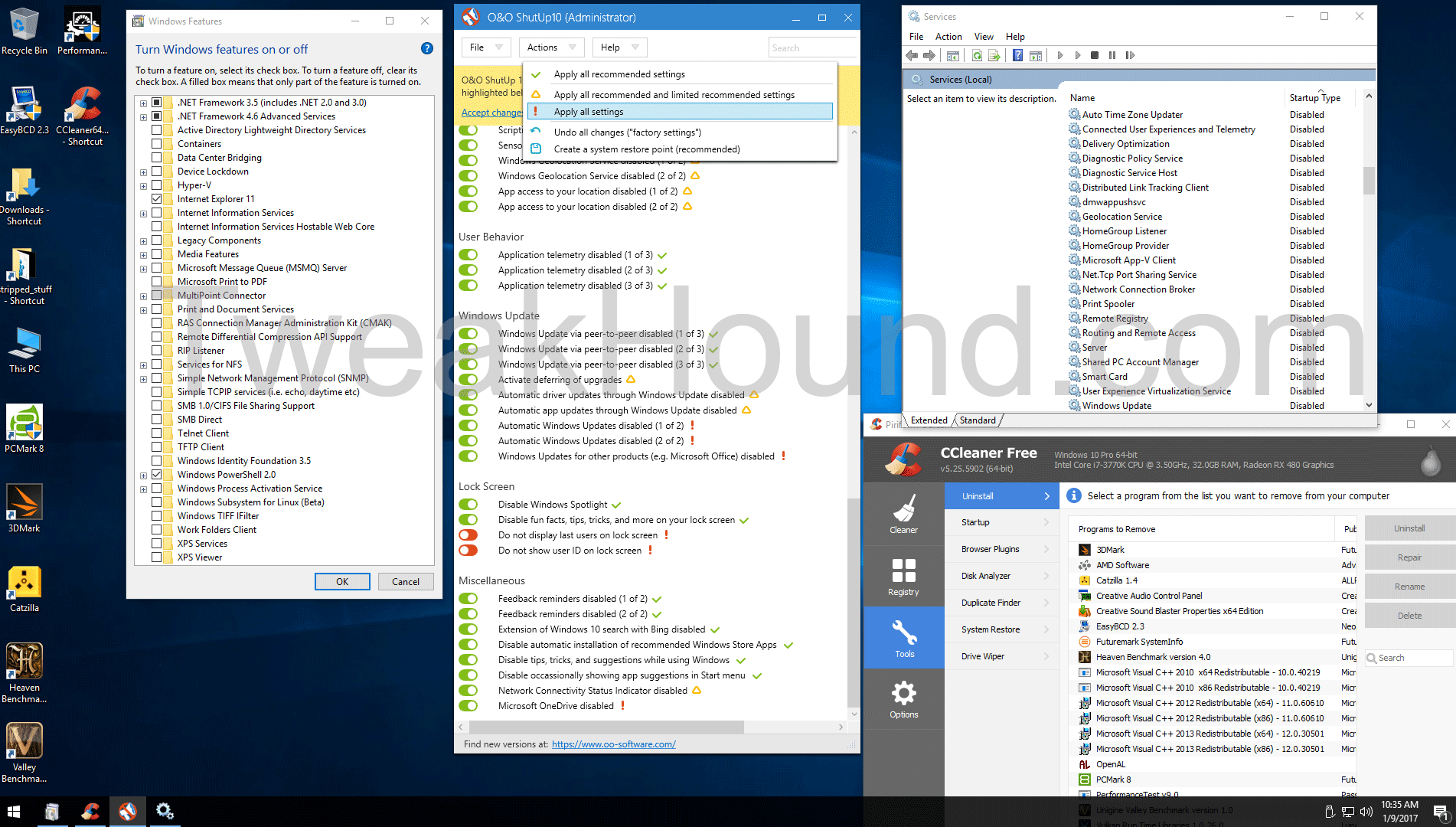This screenshot has width=1456, height=827.
Task: Select Create a system restore point
Action: coord(681,149)
